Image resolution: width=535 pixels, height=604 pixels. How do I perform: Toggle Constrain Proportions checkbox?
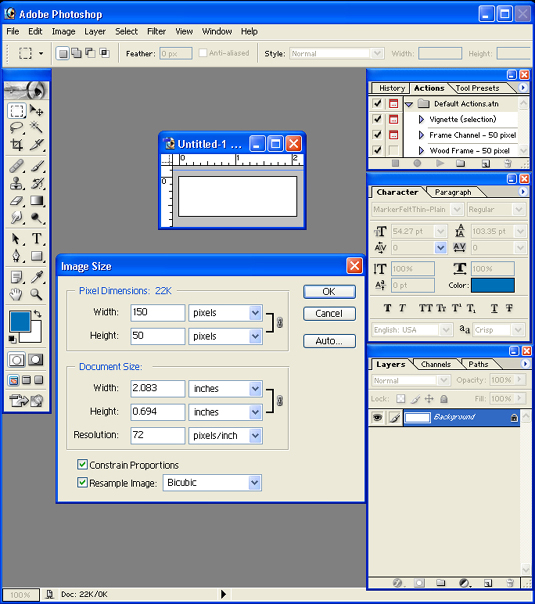point(82,465)
